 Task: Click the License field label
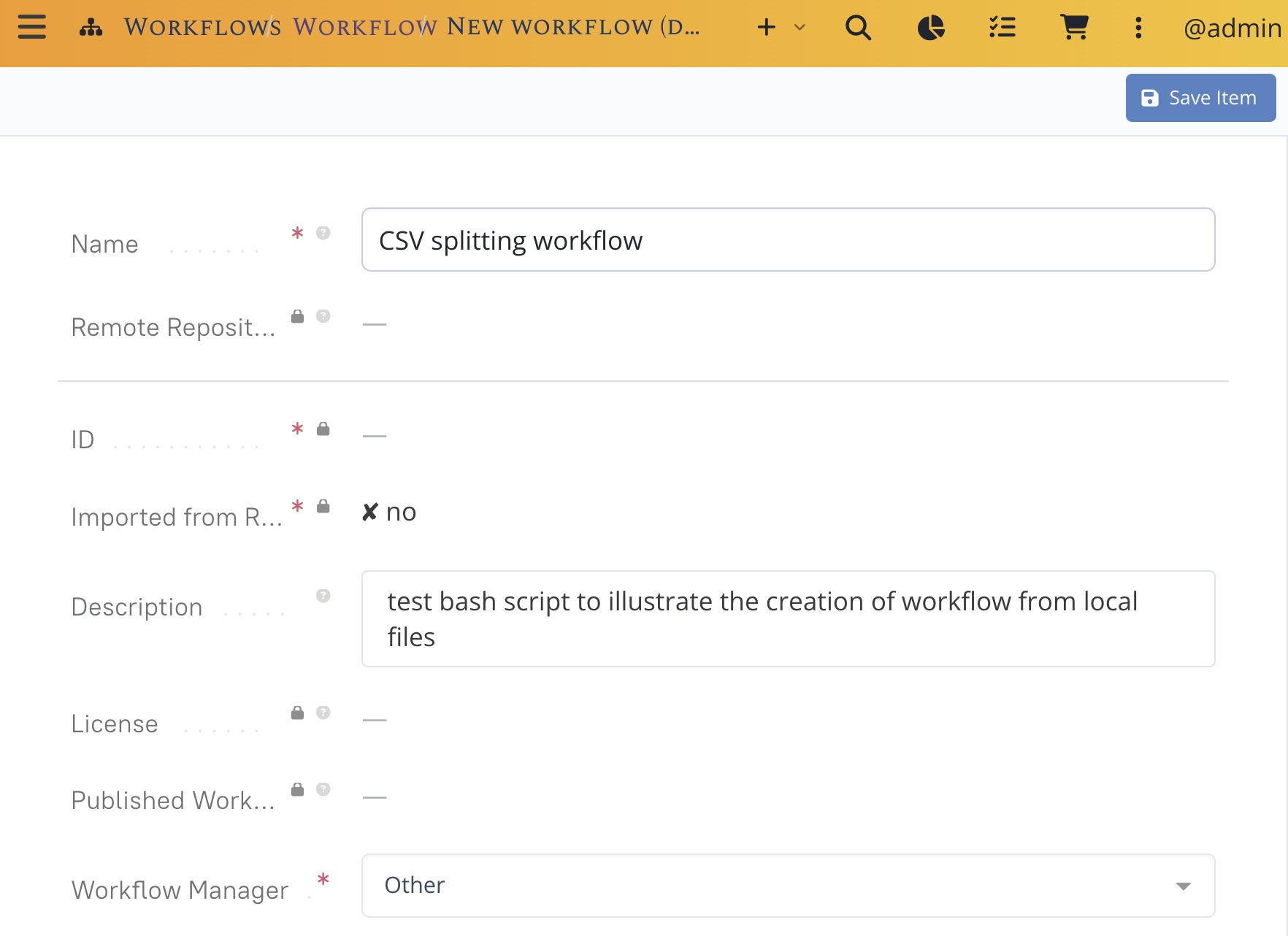[115, 724]
